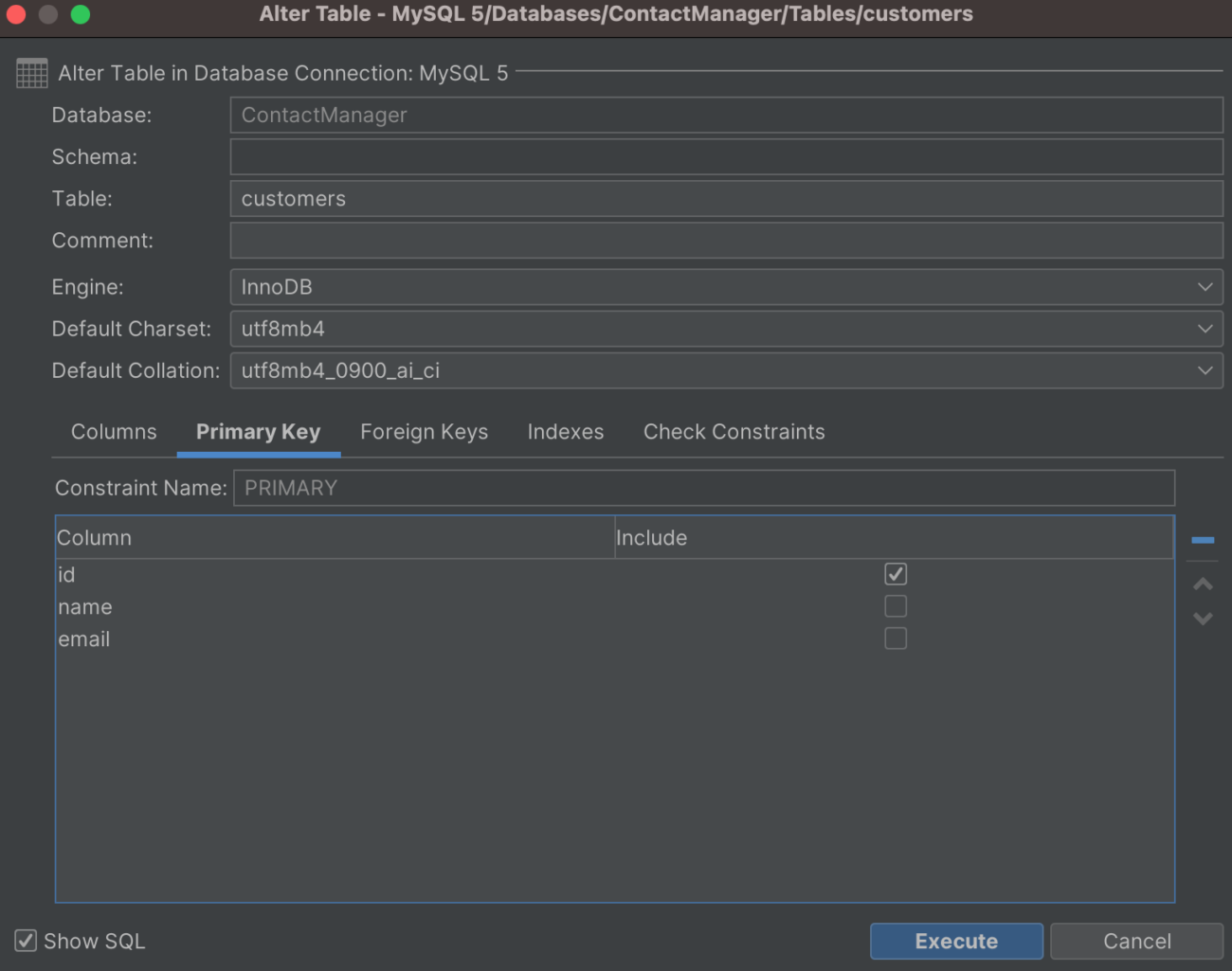The height and width of the screenshot is (971, 1232).
Task: Switch to the Columns tab
Action: tap(114, 432)
